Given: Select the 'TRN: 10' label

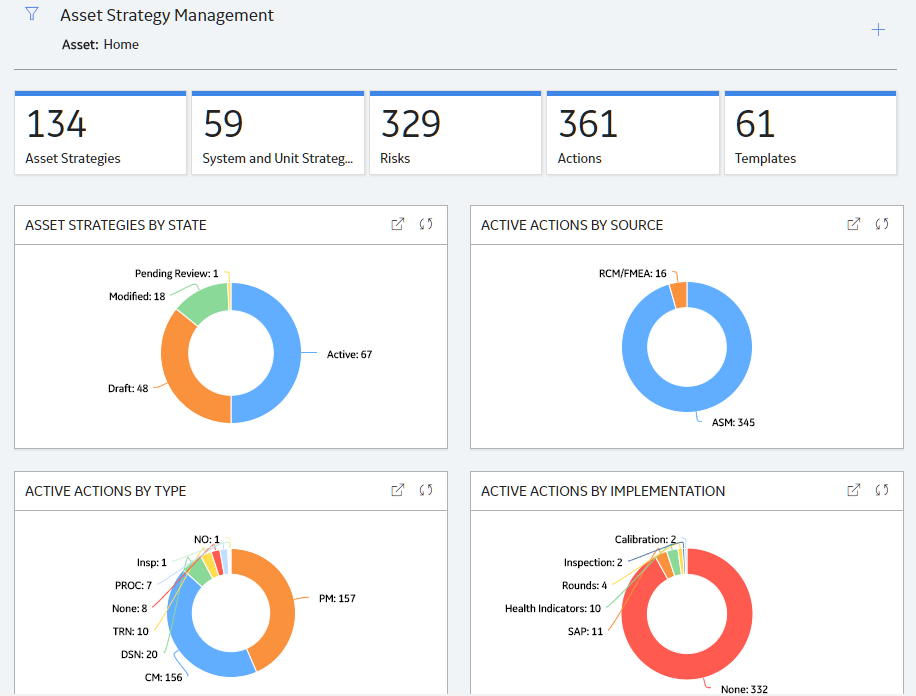Looking at the screenshot, I should tap(130, 631).
